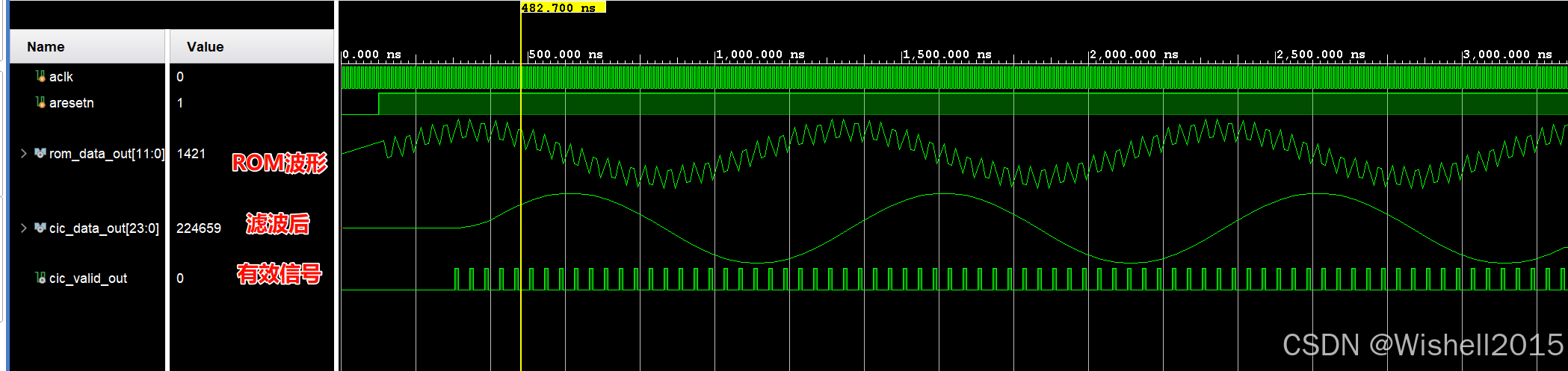The image size is (1568, 371).
Task: Click the rom_data_out bus icon
Action: [x=40, y=153]
